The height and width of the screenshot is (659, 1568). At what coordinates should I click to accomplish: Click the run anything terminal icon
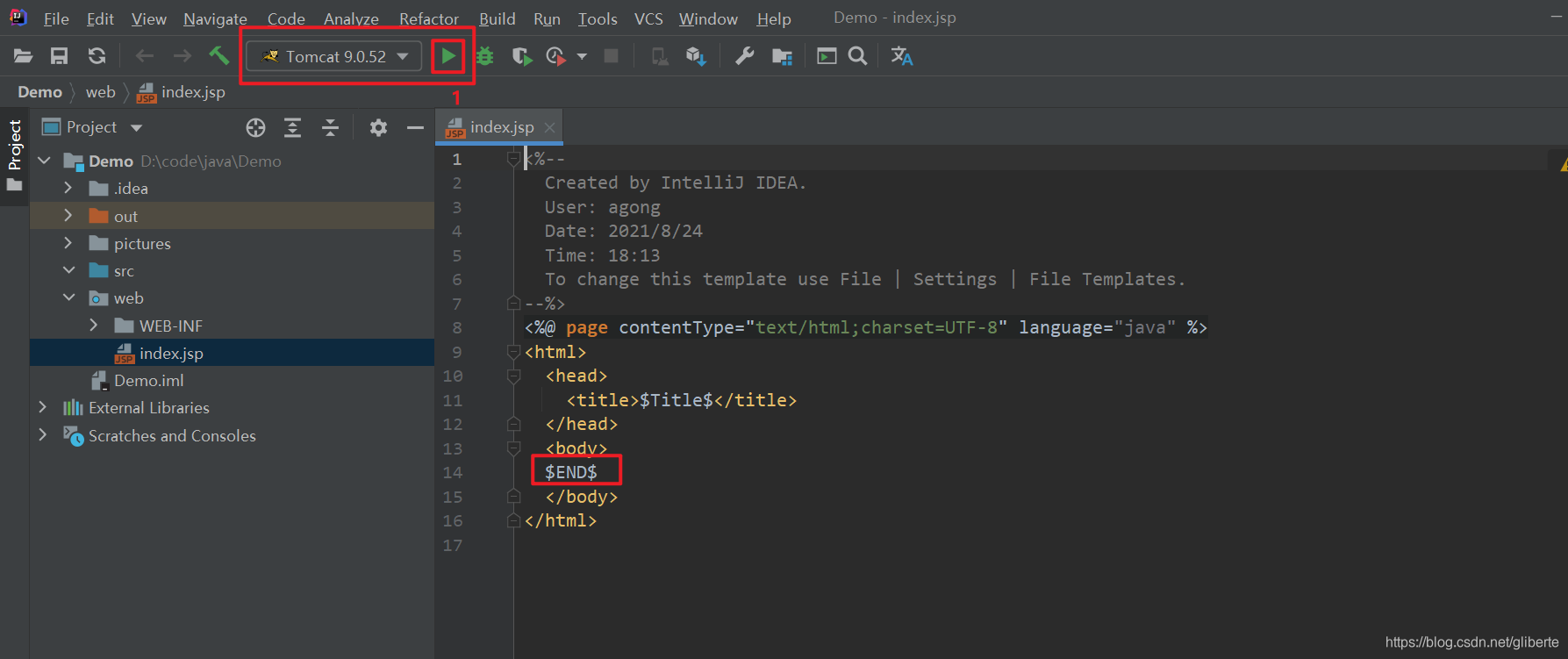coord(827,56)
